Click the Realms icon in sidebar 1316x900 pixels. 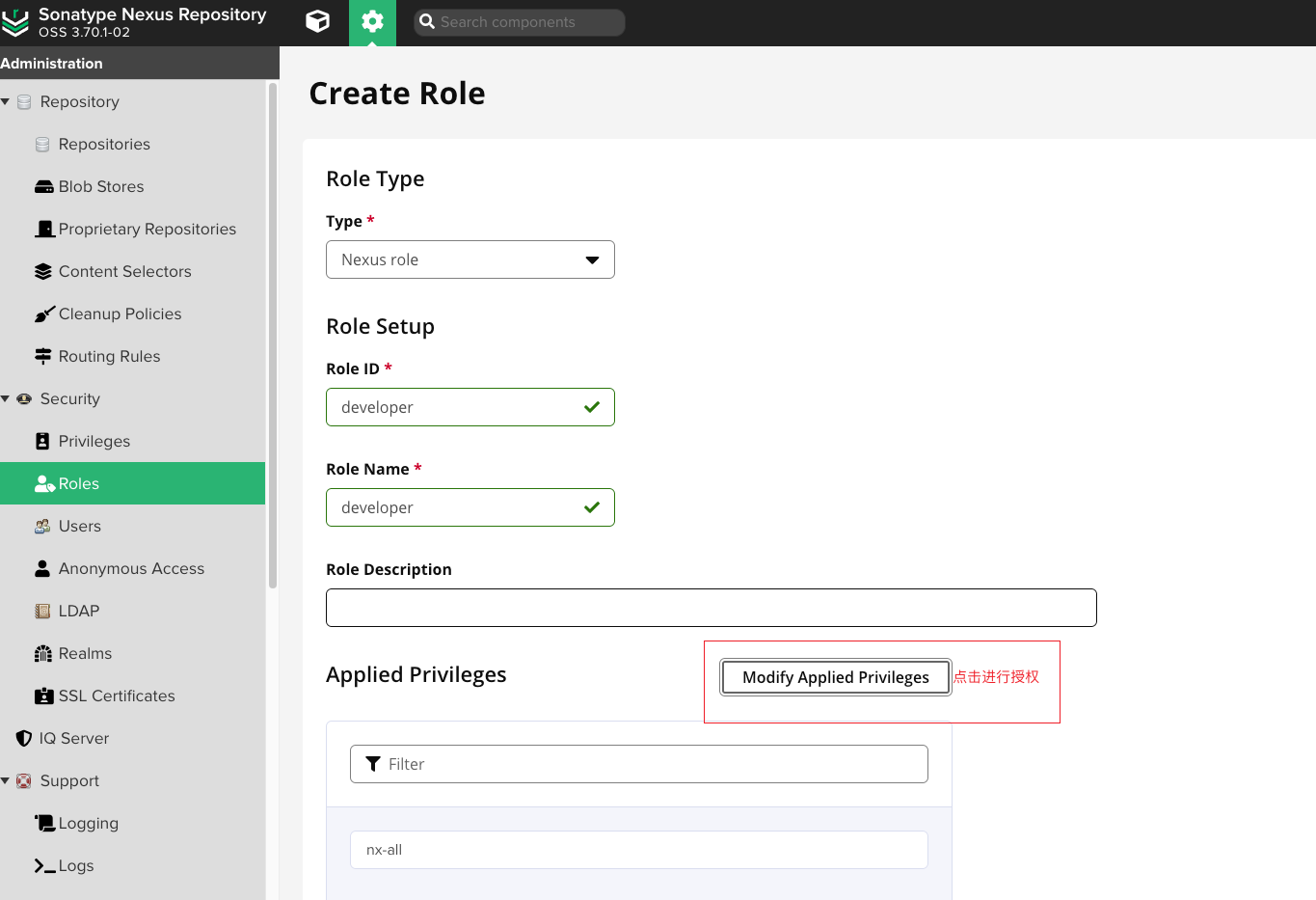click(43, 653)
